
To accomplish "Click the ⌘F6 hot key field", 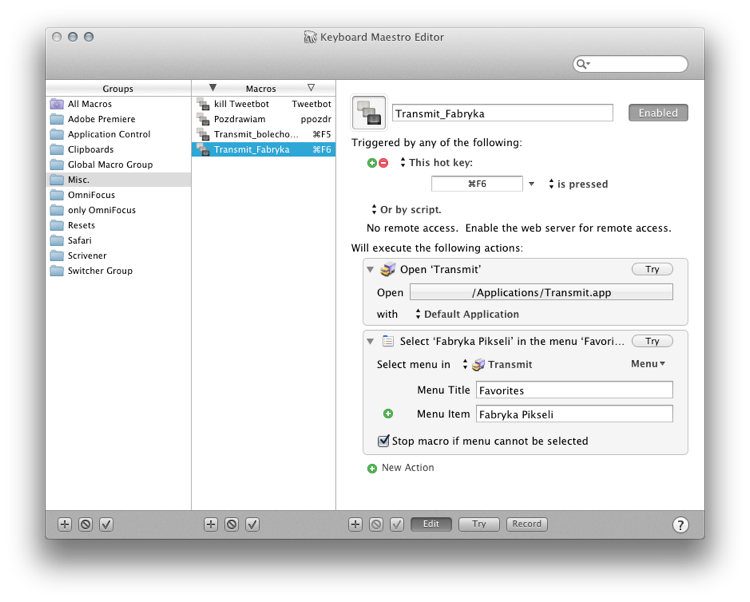I will (477, 184).
